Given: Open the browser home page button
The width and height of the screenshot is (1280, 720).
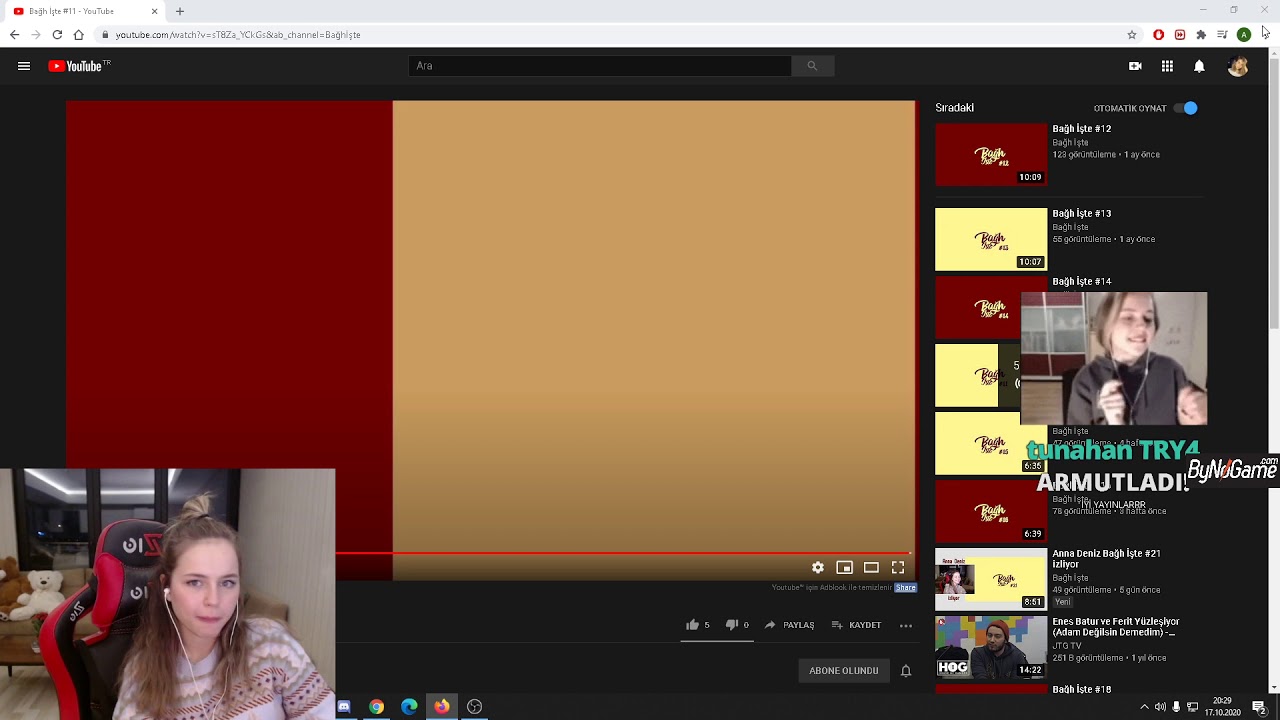Looking at the screenshot, I should click(x=78, y=35).
